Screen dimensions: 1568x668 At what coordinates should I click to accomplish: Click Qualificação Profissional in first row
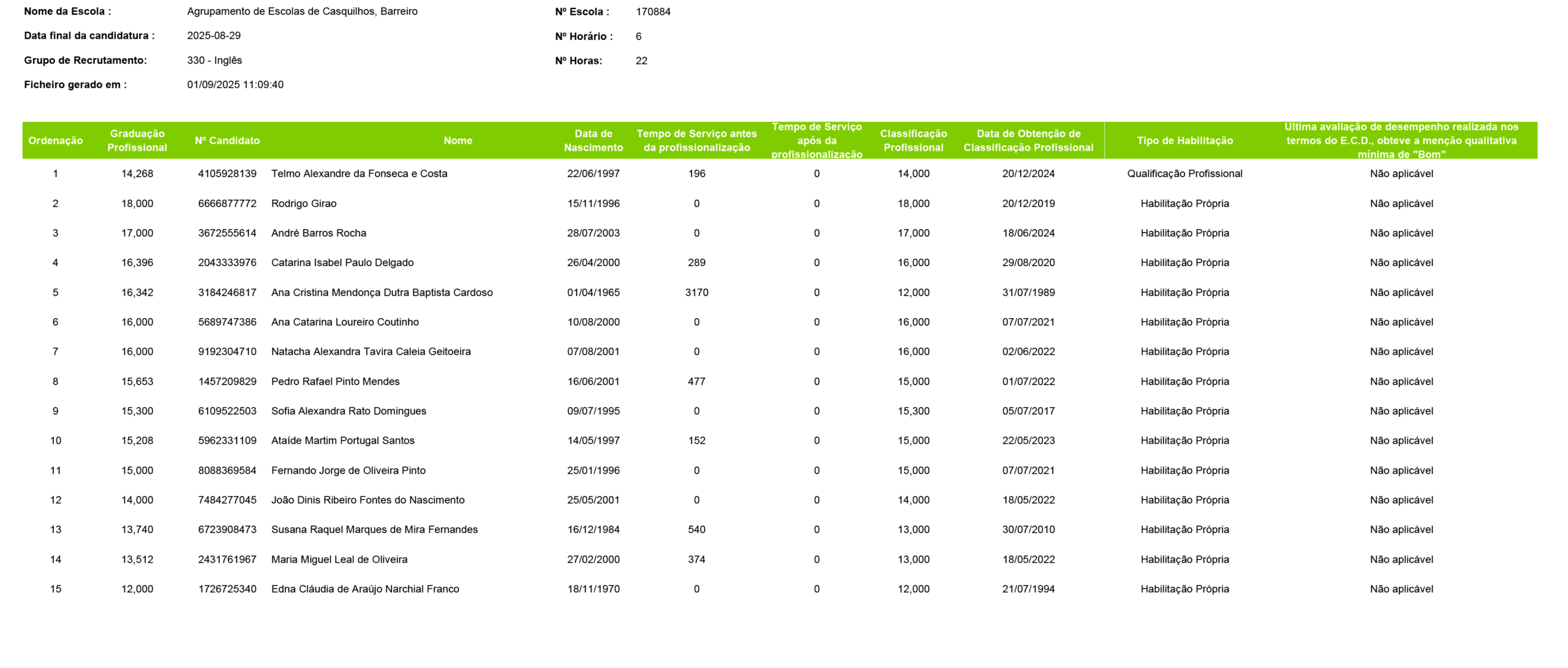tap(1185, 173)
